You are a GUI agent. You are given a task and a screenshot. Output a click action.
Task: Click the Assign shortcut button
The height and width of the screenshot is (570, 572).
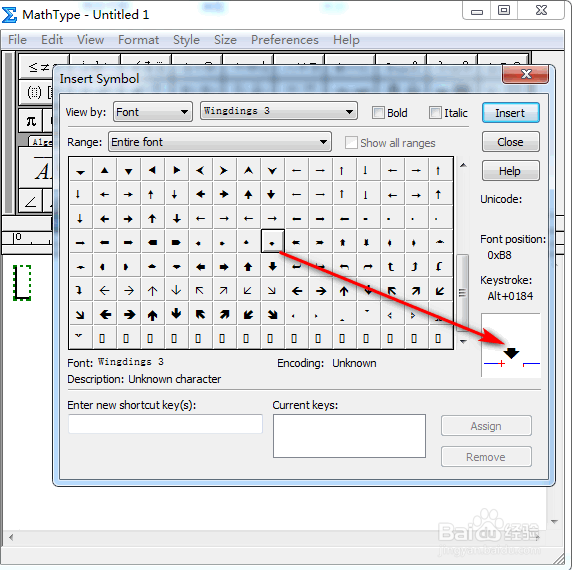(x=486, y=426)
